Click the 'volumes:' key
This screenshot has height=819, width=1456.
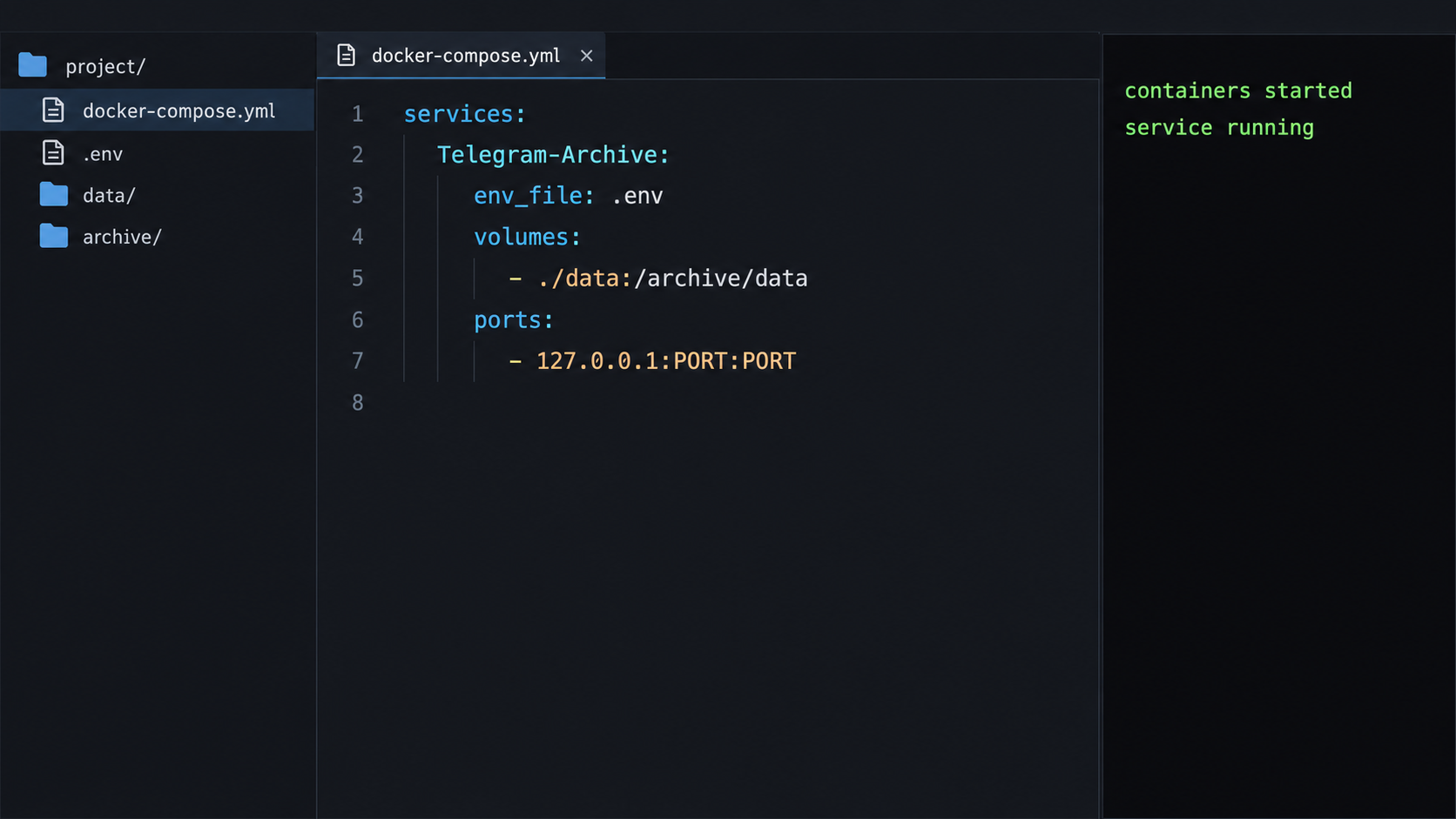pyautogui.click(x=527, y=237)
